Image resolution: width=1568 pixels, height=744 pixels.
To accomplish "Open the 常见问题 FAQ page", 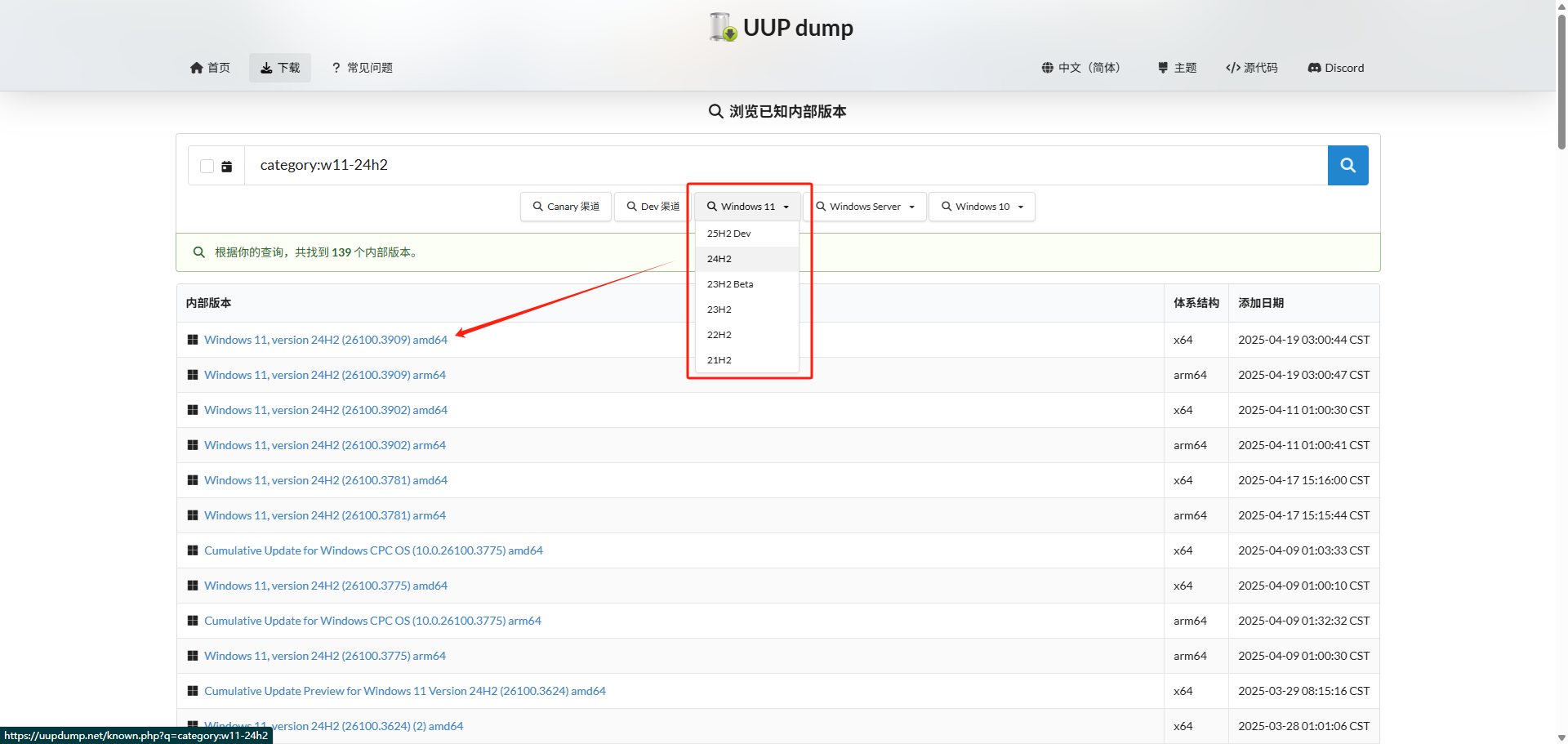I will [362, 68].
